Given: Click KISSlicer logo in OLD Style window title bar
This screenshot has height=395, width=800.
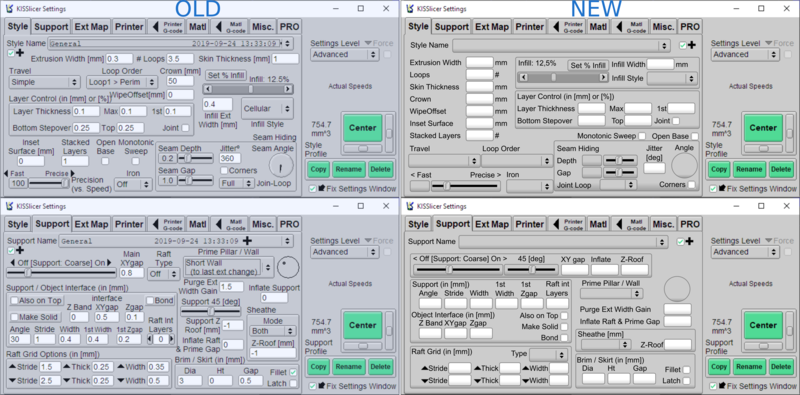Looking at the screenshot, I should [9, 9].
